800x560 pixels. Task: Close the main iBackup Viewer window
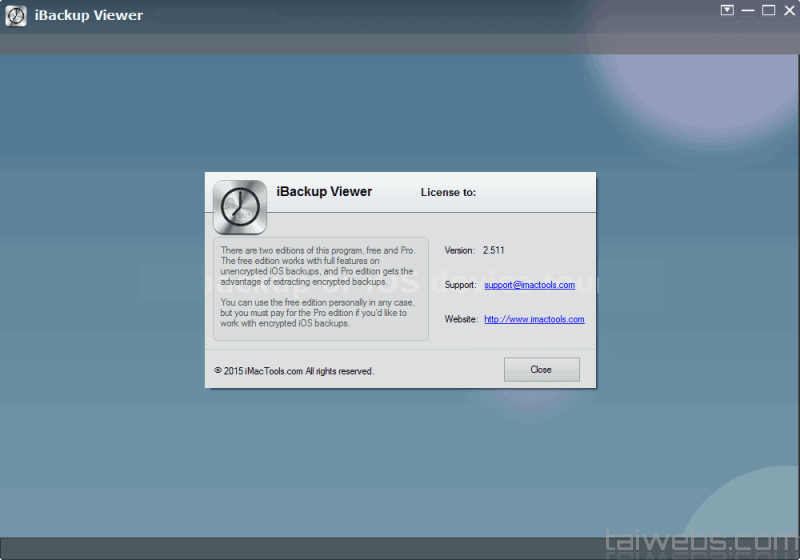point(788,10)
